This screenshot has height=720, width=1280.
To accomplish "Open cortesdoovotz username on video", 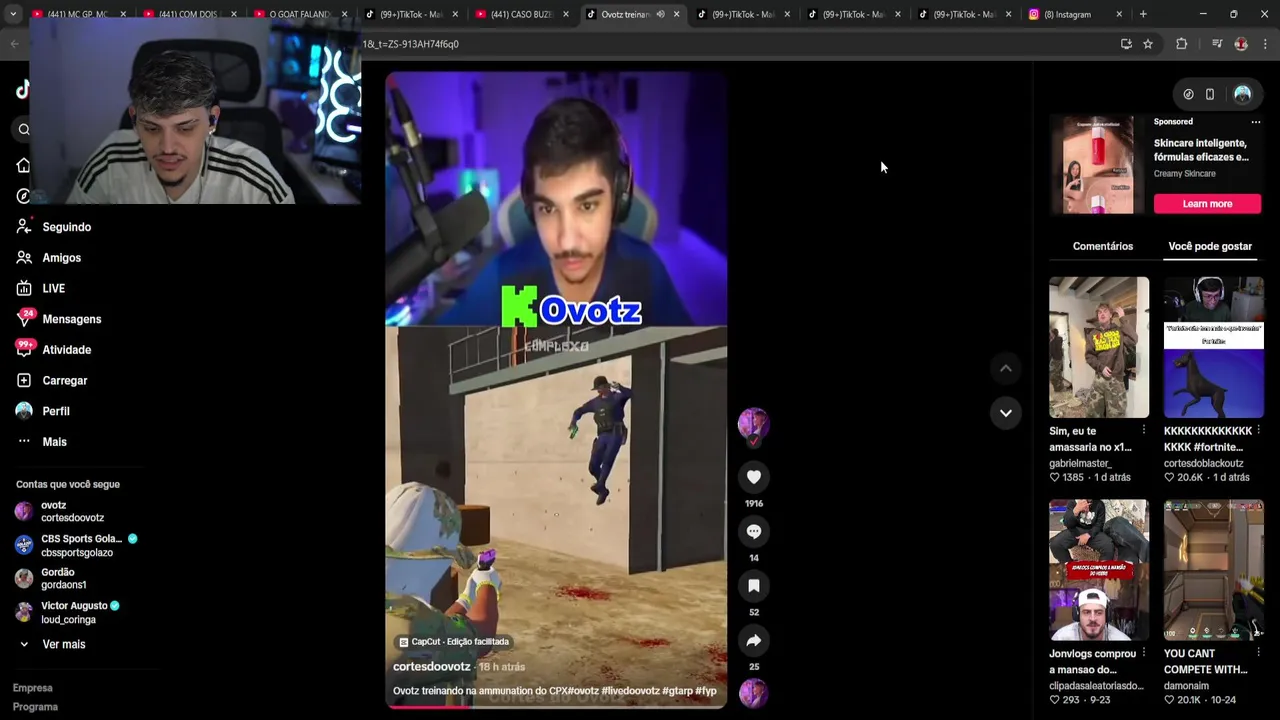I will (431, 667).
